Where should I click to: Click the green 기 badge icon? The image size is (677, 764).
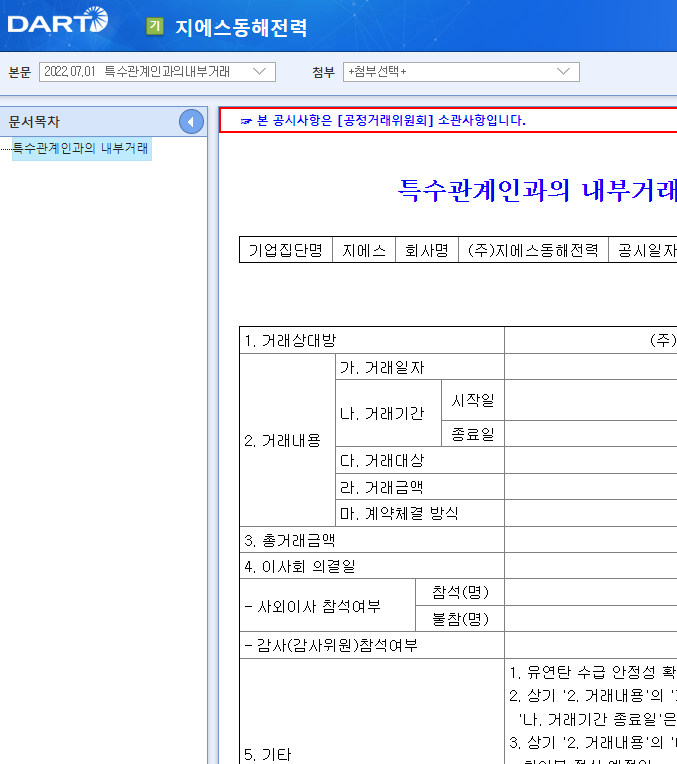point(155,26)
